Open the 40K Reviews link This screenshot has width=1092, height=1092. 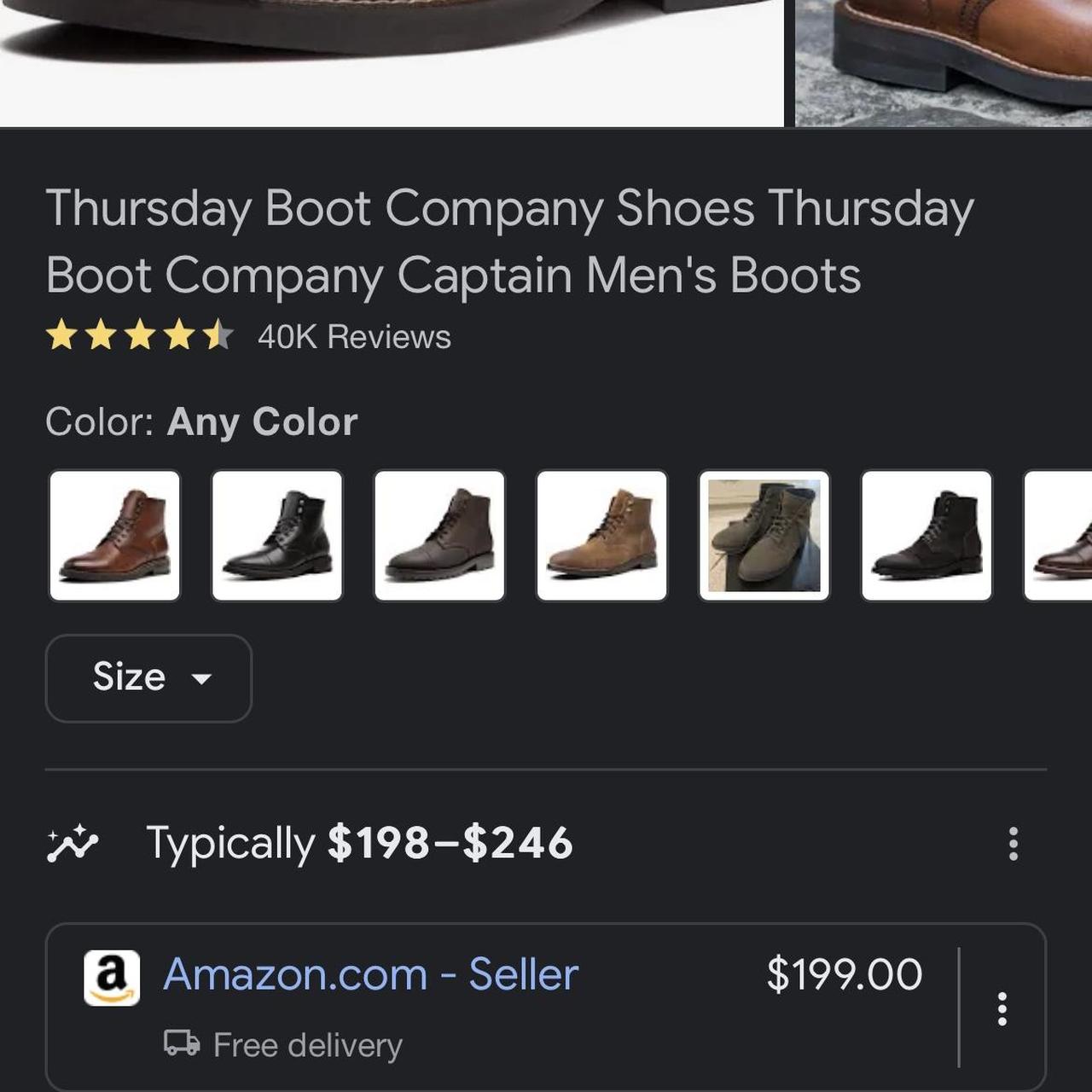point(354,337)
